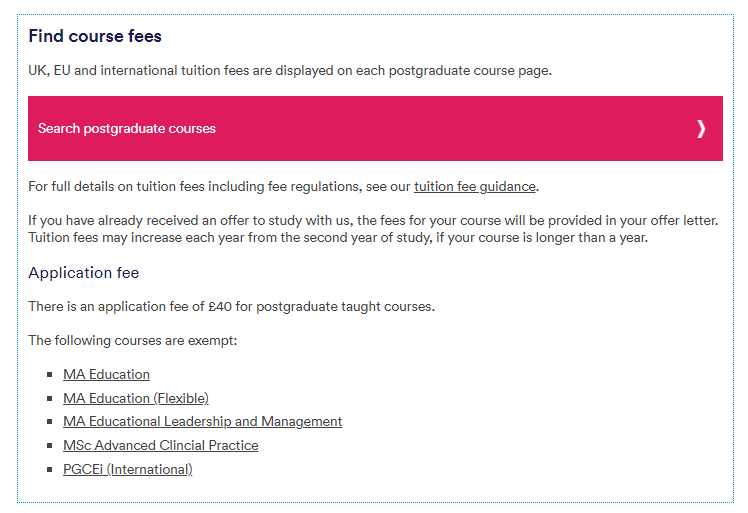
Task: Click bullet marker beside PGCEi (International)
Action: [x=50, y=470]
